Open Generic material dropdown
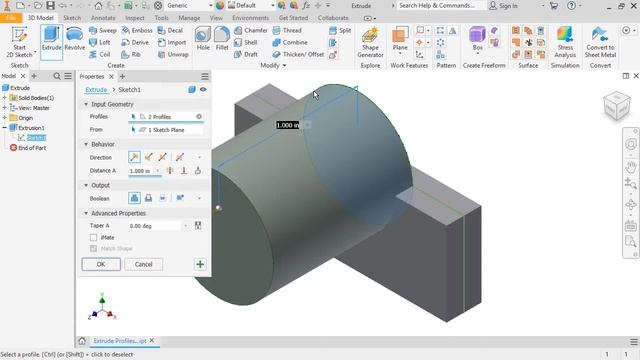 click(211, 6)
